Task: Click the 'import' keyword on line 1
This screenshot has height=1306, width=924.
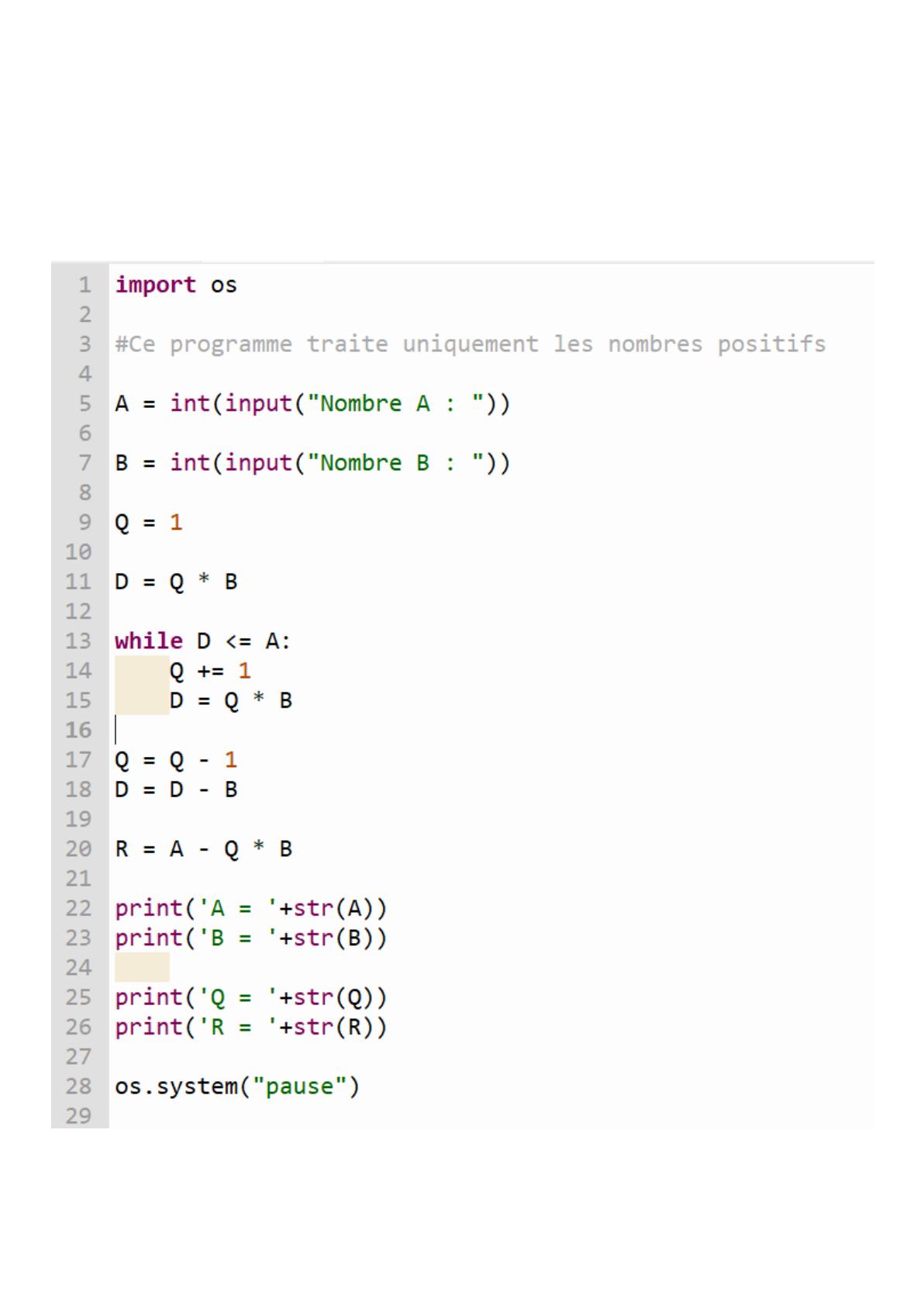Action: [156, 285]
